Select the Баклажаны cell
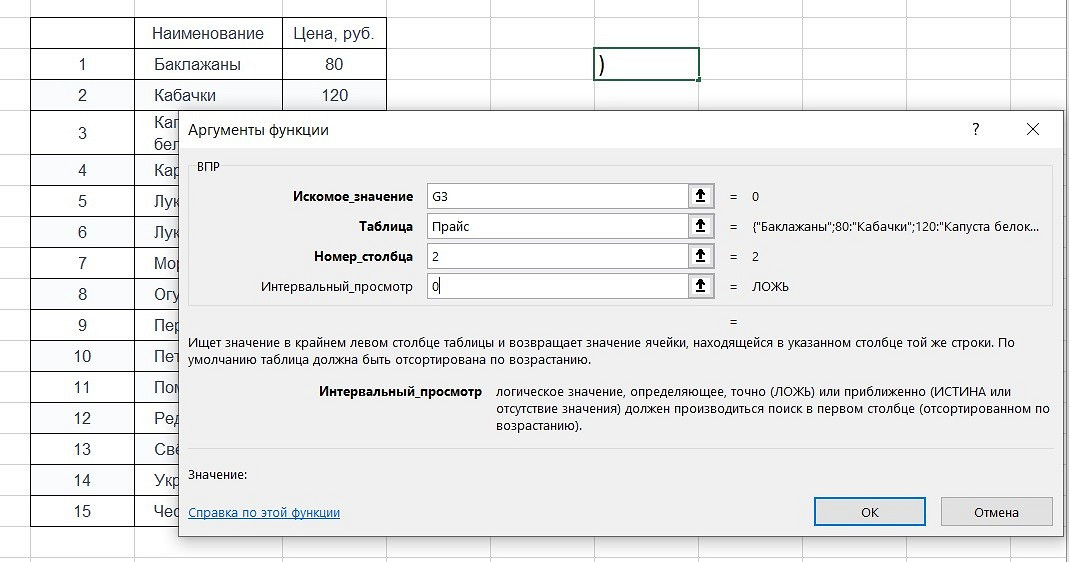1069x562 pixels. tap(208, 64)
